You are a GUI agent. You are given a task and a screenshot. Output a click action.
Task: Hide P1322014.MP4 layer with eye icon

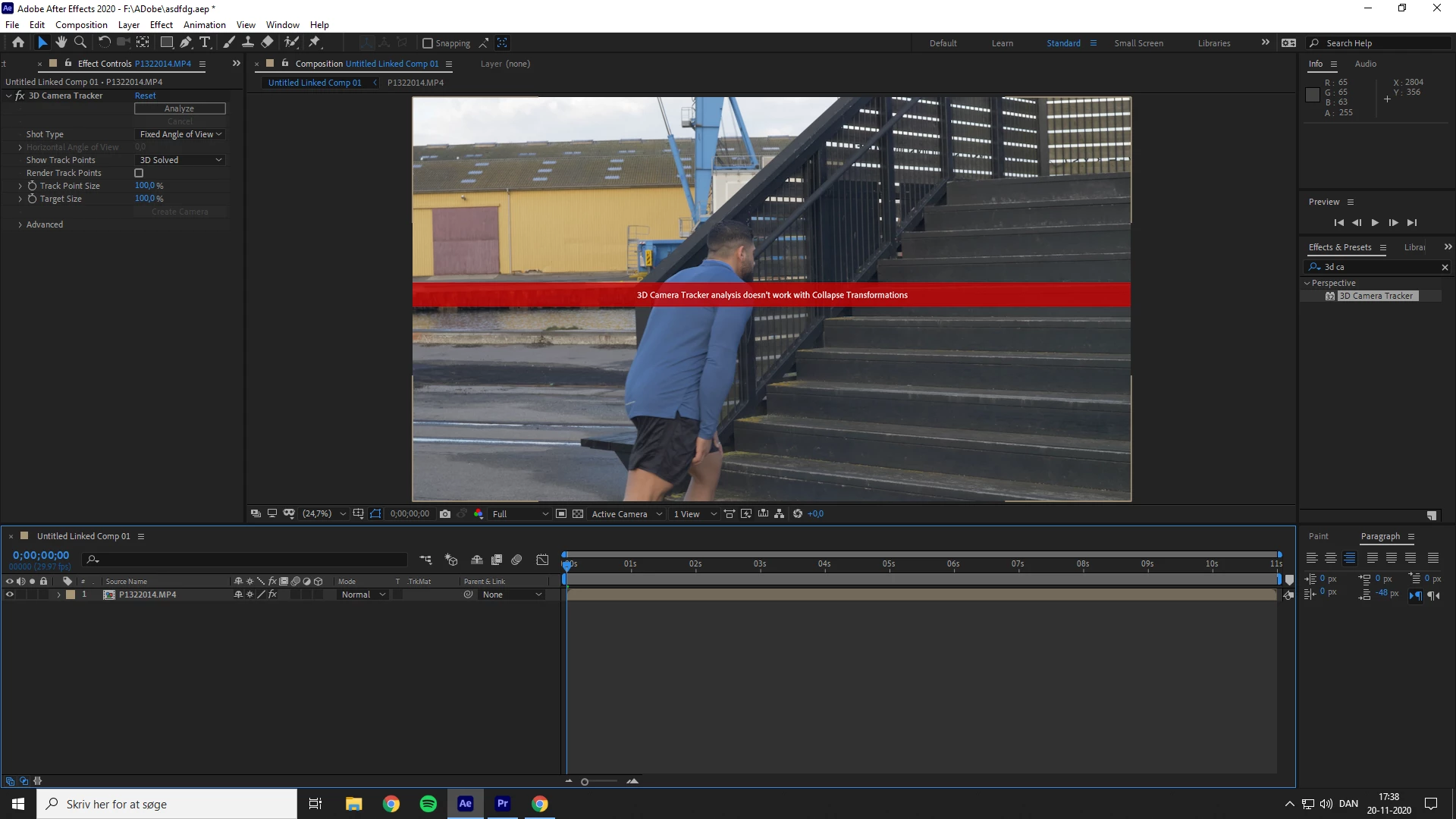pyautogui.click(x=10, y=595)
